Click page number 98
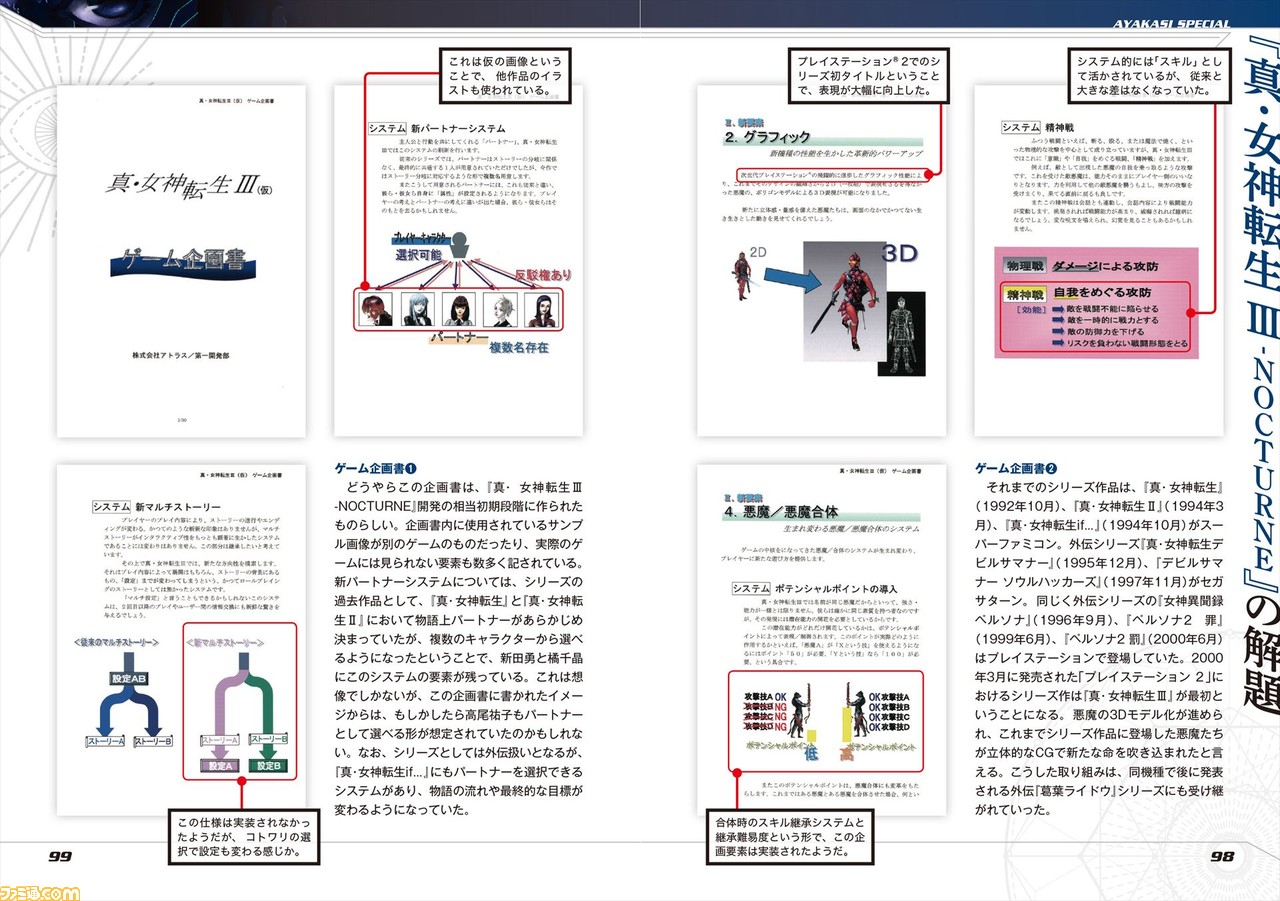 click(x=1222, y=855)
